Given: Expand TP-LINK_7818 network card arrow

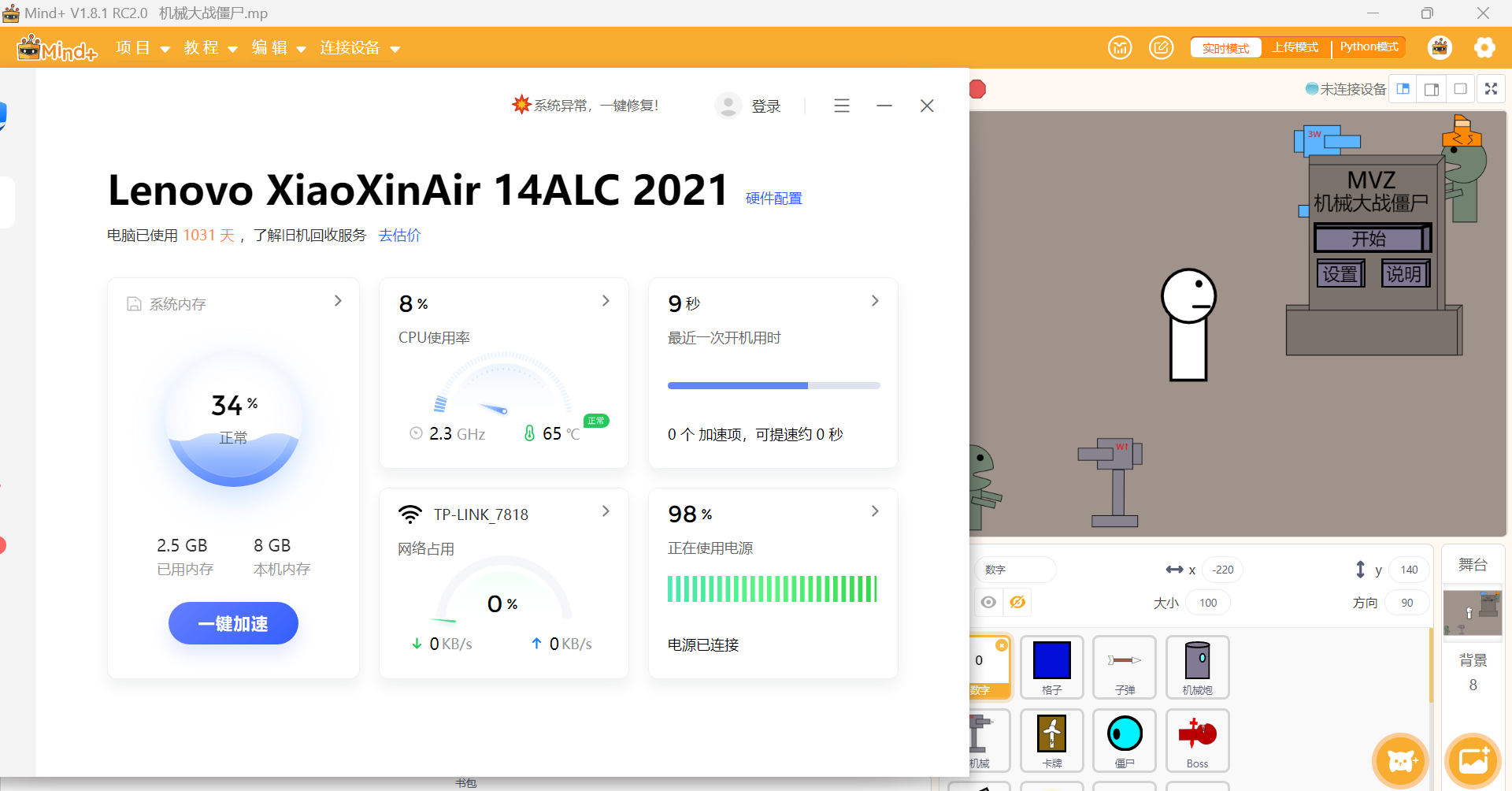Looking at the screenshot, I should tap(606, 511).
